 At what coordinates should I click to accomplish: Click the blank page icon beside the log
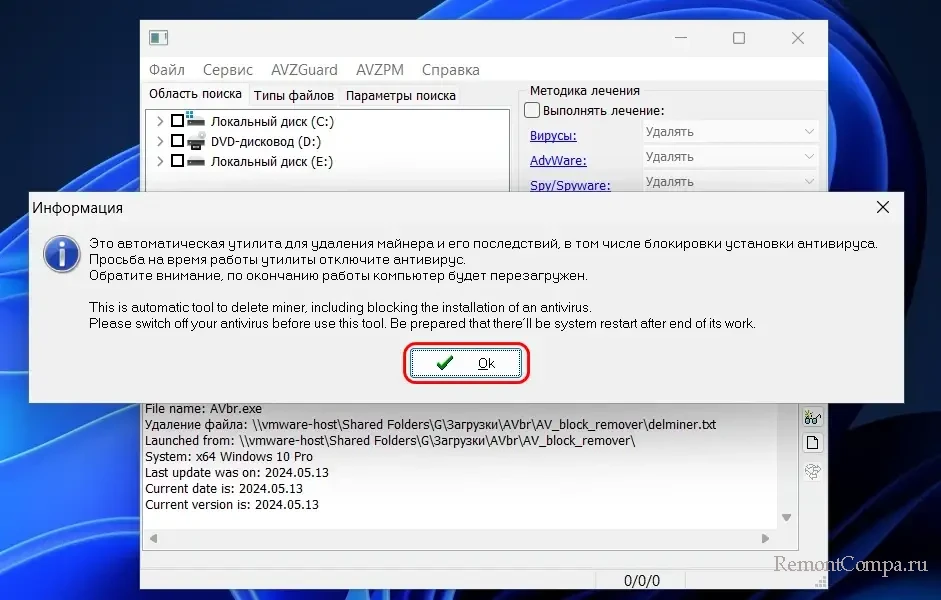click(x=812, y=443)
